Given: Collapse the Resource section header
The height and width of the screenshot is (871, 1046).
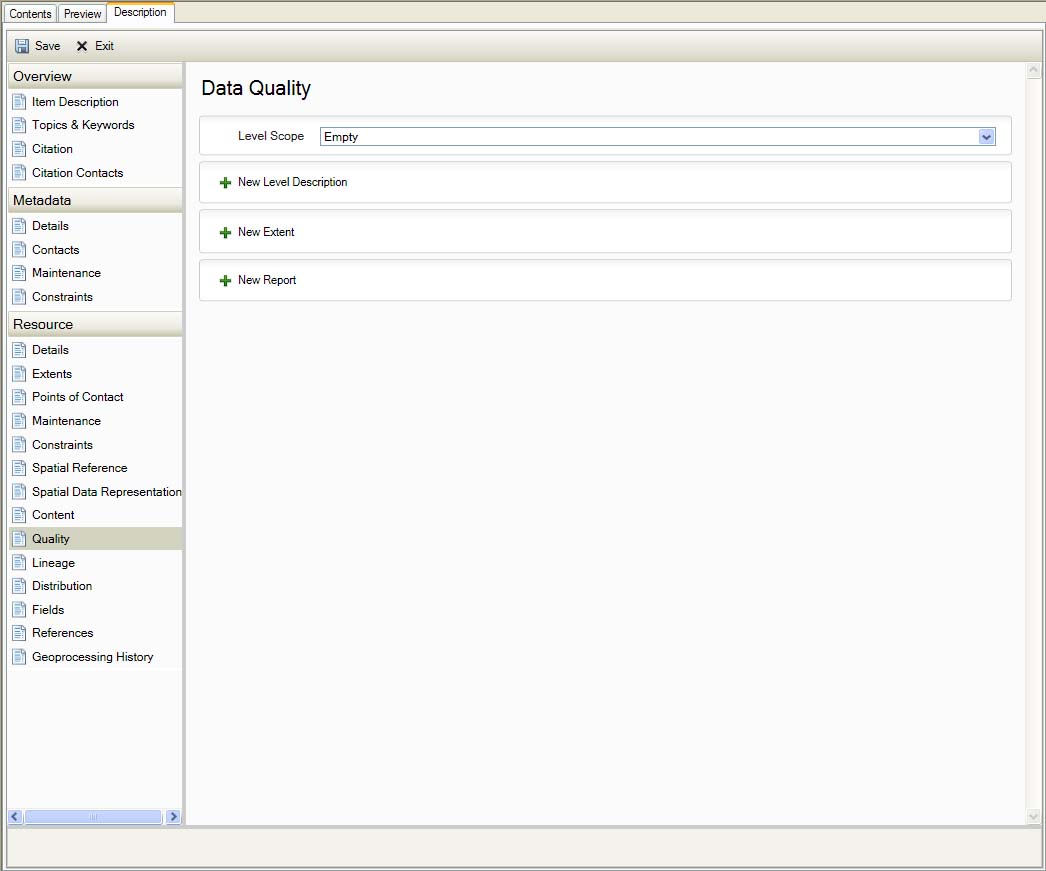Looking at the screenshot, I should [x=95, y=324].
